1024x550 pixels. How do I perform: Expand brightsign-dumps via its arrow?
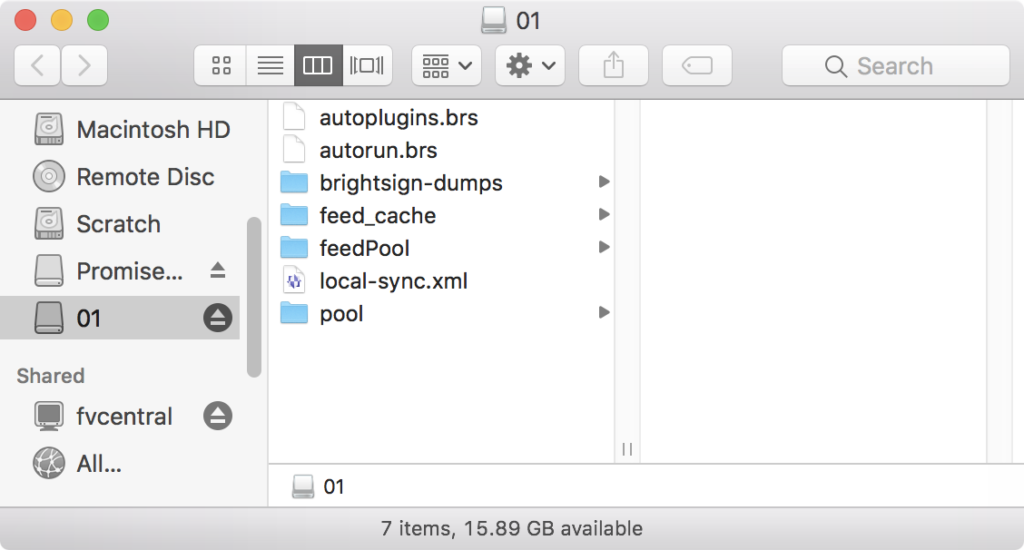[x=604, y=182]
